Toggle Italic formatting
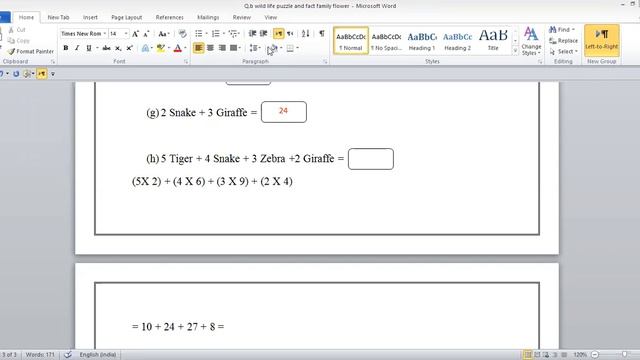The height and width of the screenshot is (360, 640). click(x=77, y=48)
